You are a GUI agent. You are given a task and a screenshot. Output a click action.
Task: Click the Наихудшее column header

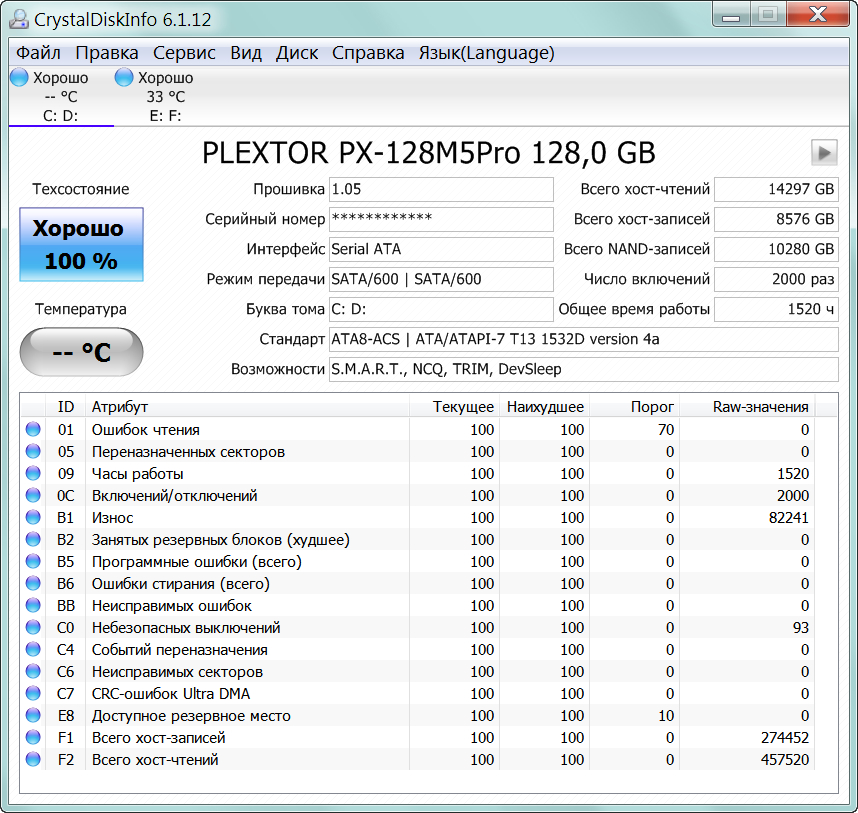544,406
